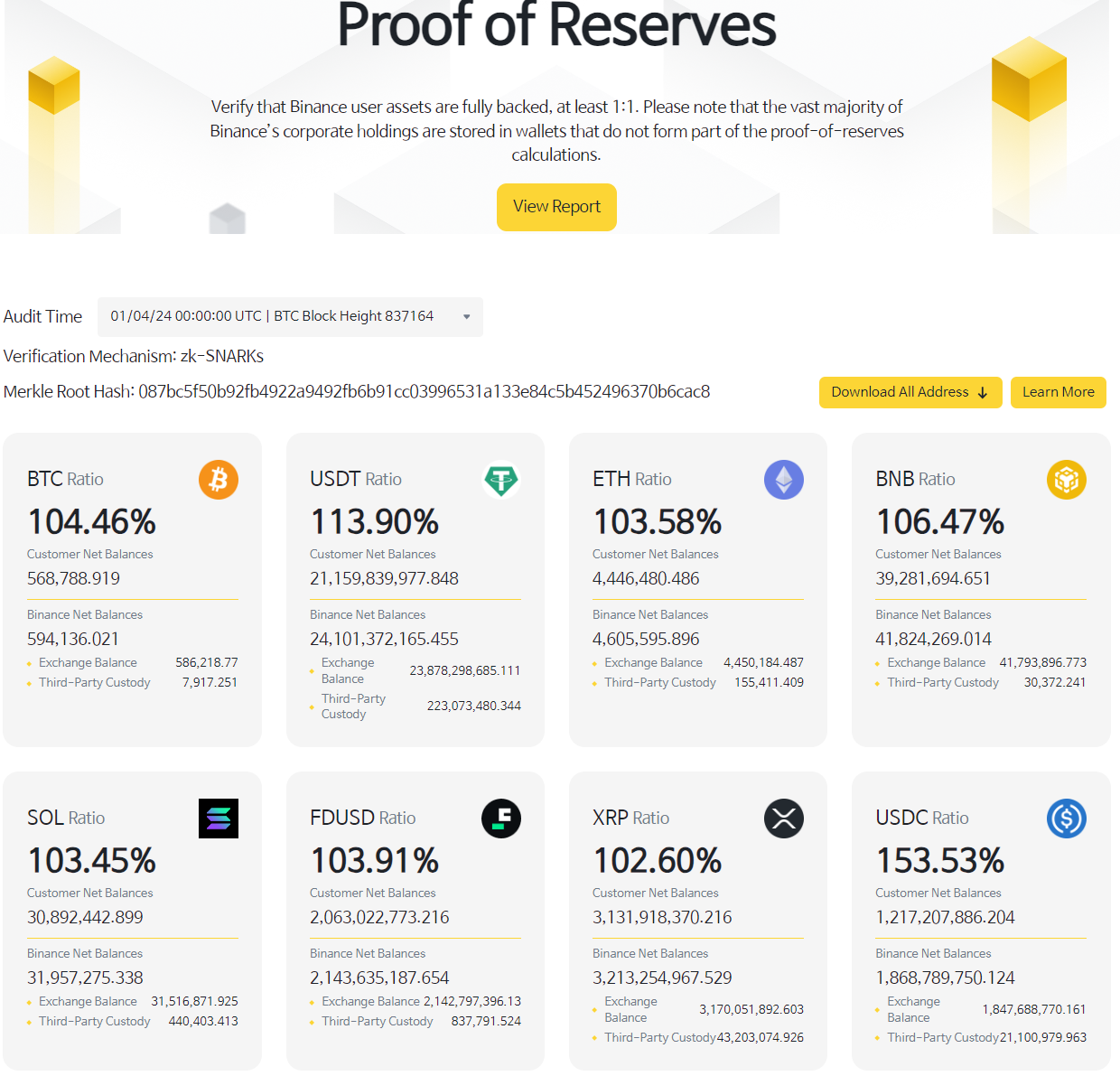Select the Merkle Root Hash value
Image resolution: width=1120 pixels, height=1076 pixels.
click(x=425, y=391)
